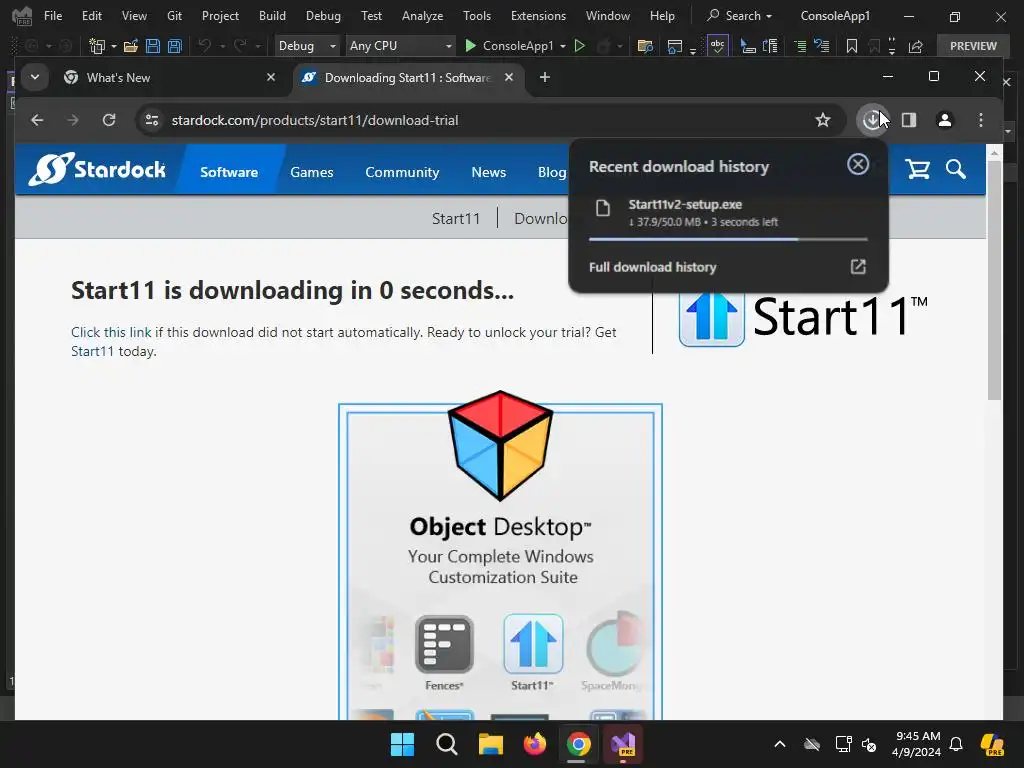Click Start11v2-setup.exe download entry
Screen dimensions: 1024x768
[728, 213]
